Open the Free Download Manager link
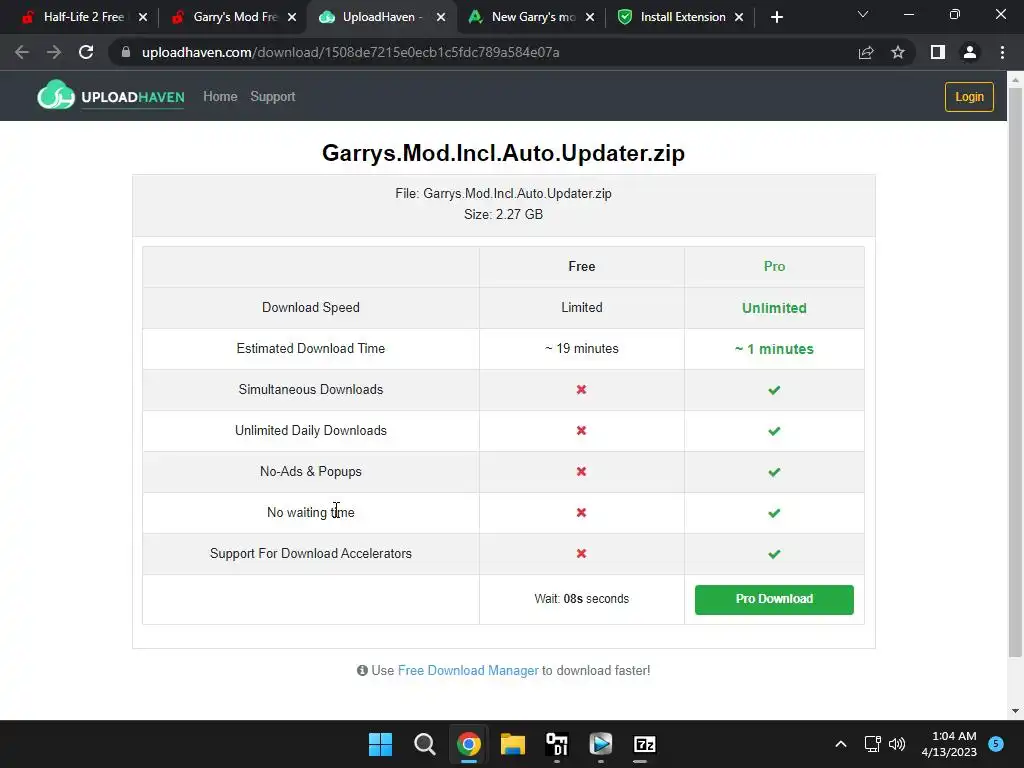1024x768 pixels. pos(468,671)
